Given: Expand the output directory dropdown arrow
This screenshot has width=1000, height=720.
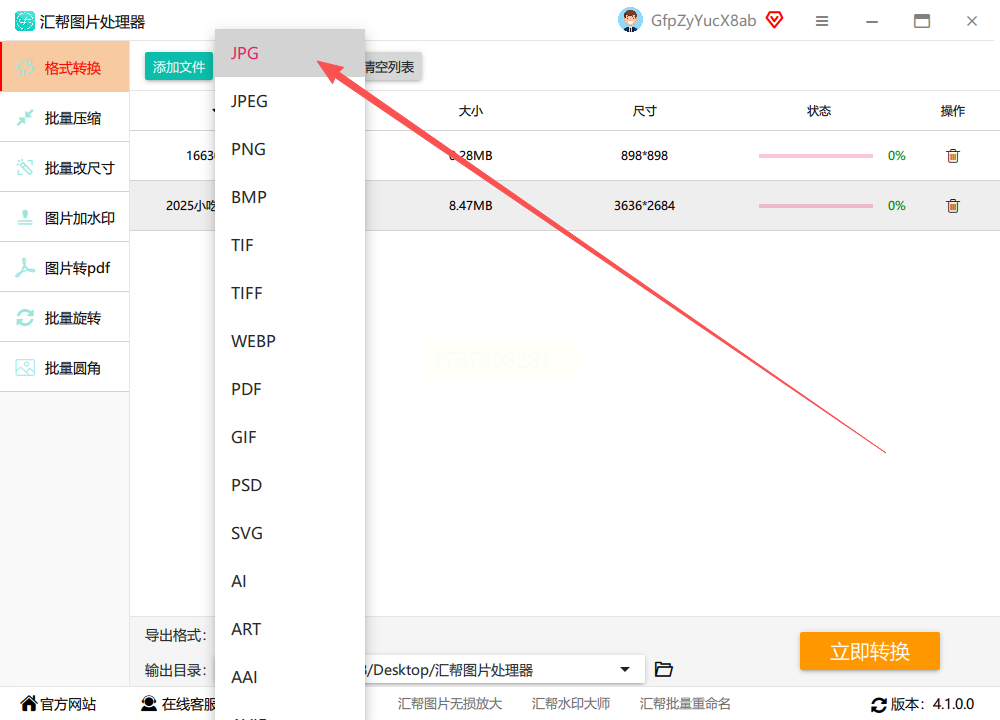Looking at the screenshot, I should pyautogui.click(x=625, y=669).
